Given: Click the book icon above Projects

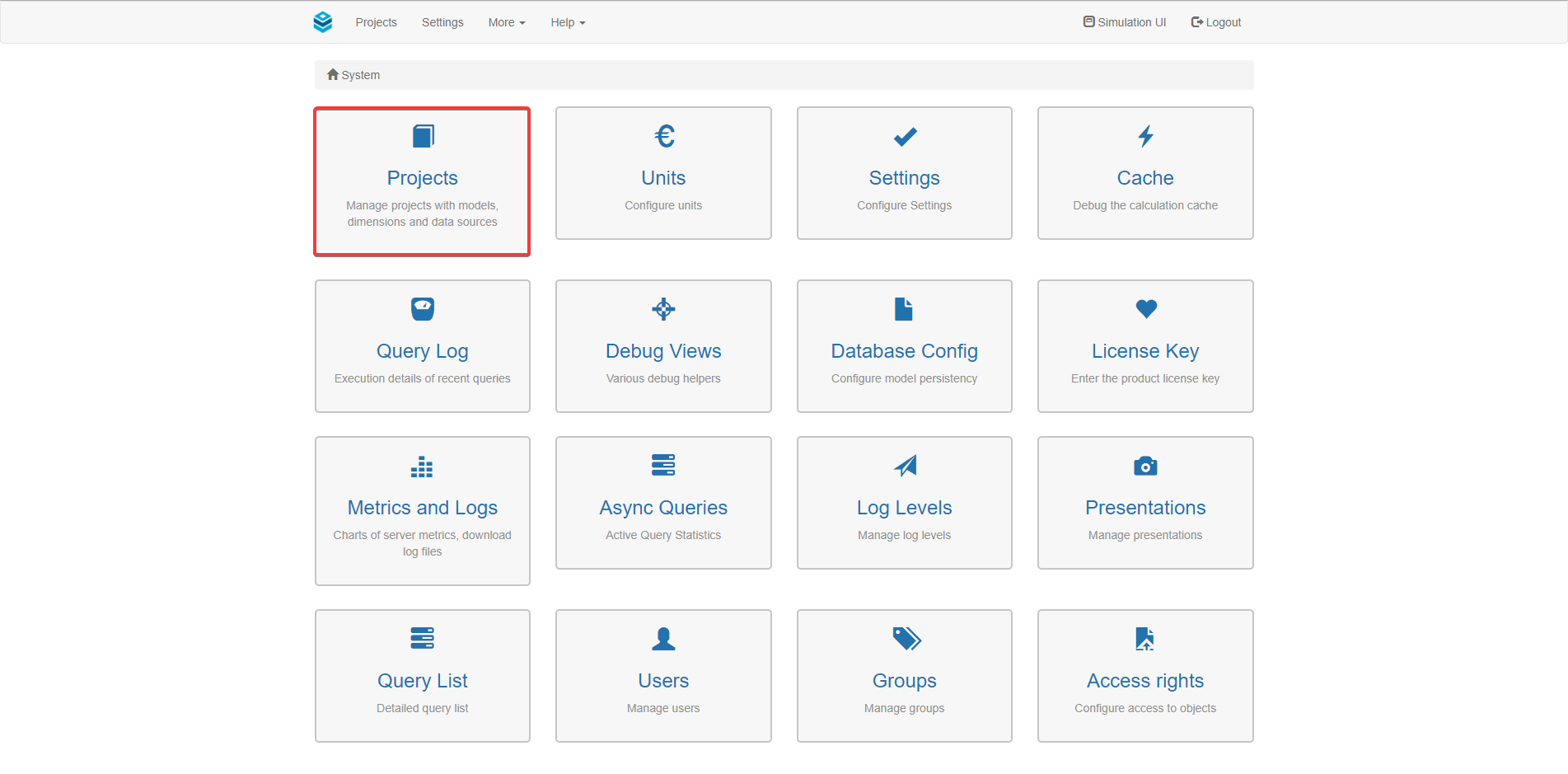Looking at the screenshot, I should tap(423, 136).
